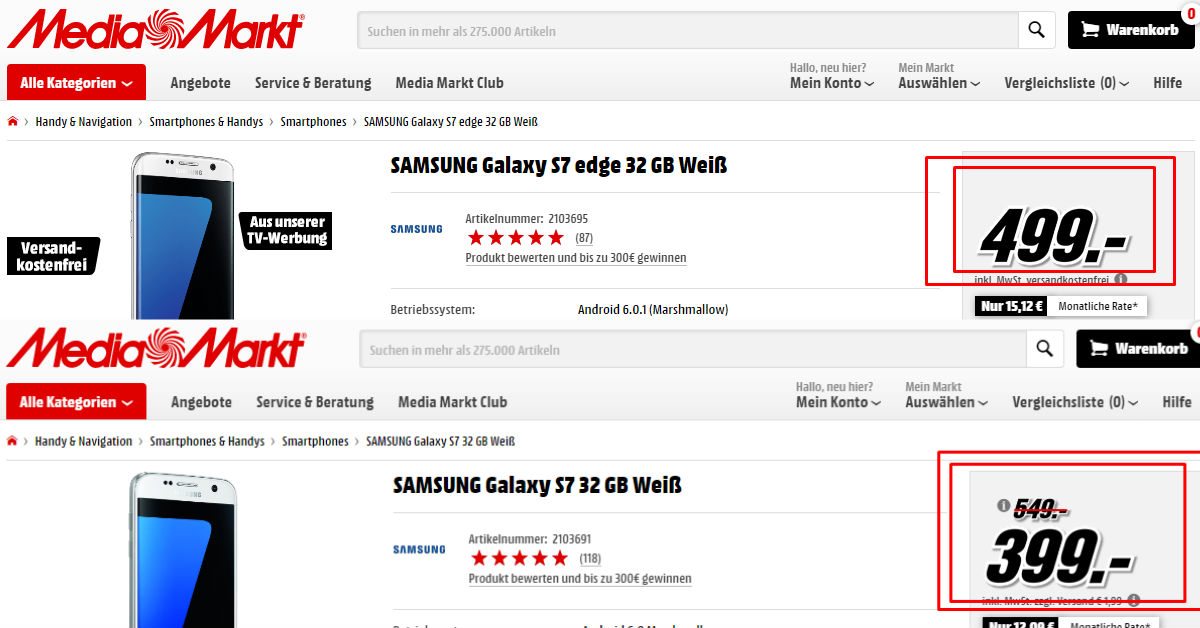1200x628 pixels.
Task: Open Angebote in the S7 edge page menu
Action: tap(200, 83)
